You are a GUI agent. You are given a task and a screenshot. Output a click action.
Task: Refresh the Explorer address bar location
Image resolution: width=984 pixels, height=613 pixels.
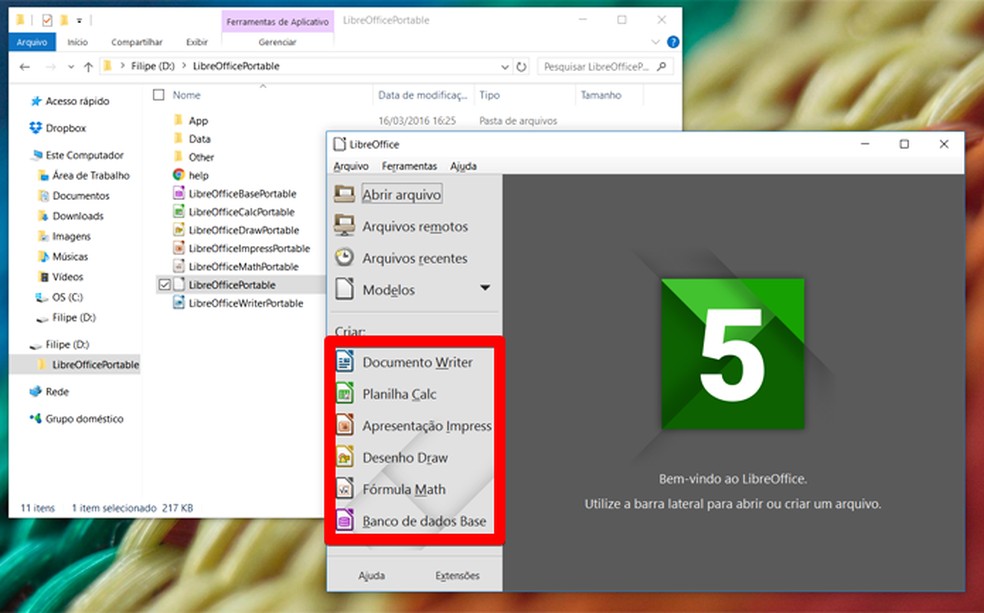pyautogui.click(x=521, y=67)
